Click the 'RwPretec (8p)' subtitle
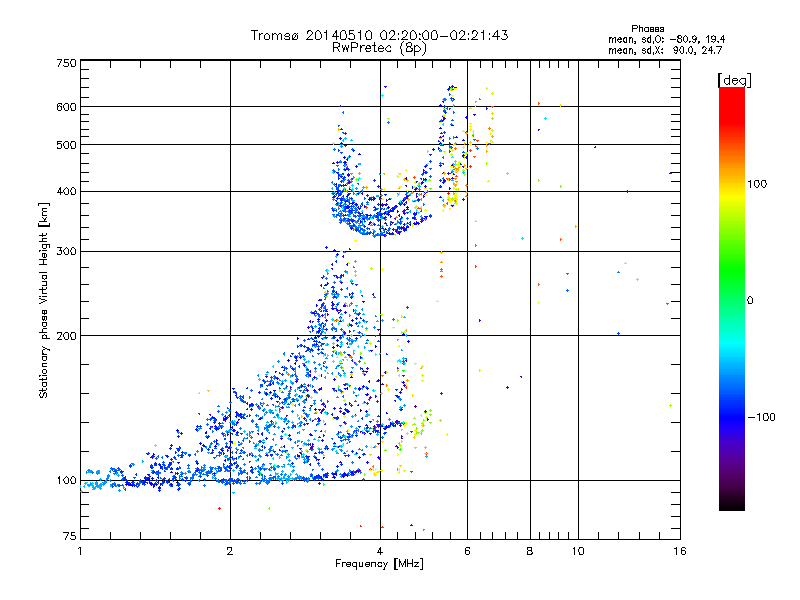Image resolution: width=800 pixels, height=600 pixels. pos(379,48)
